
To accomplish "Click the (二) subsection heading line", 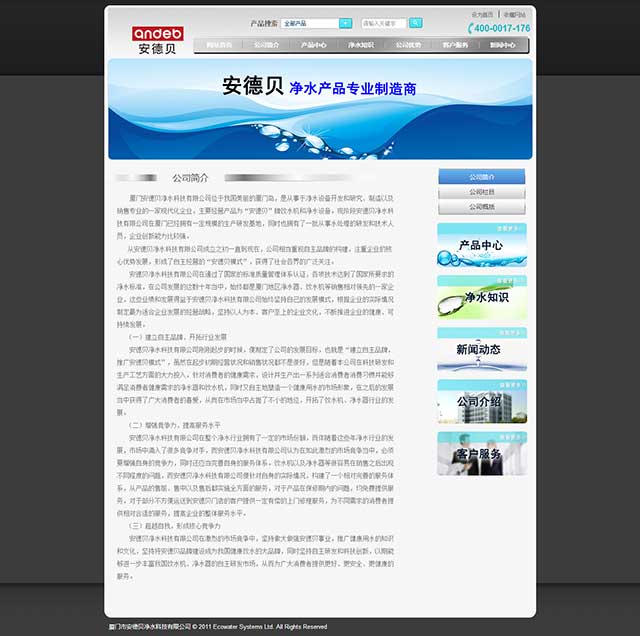I will 175,425.
